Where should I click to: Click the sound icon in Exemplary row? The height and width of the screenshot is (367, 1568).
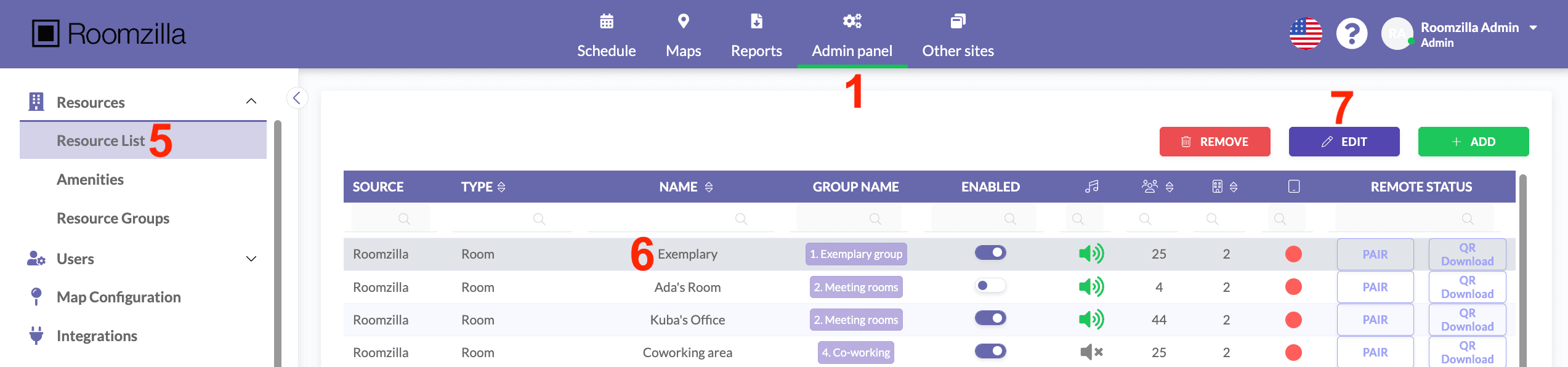1091,254
